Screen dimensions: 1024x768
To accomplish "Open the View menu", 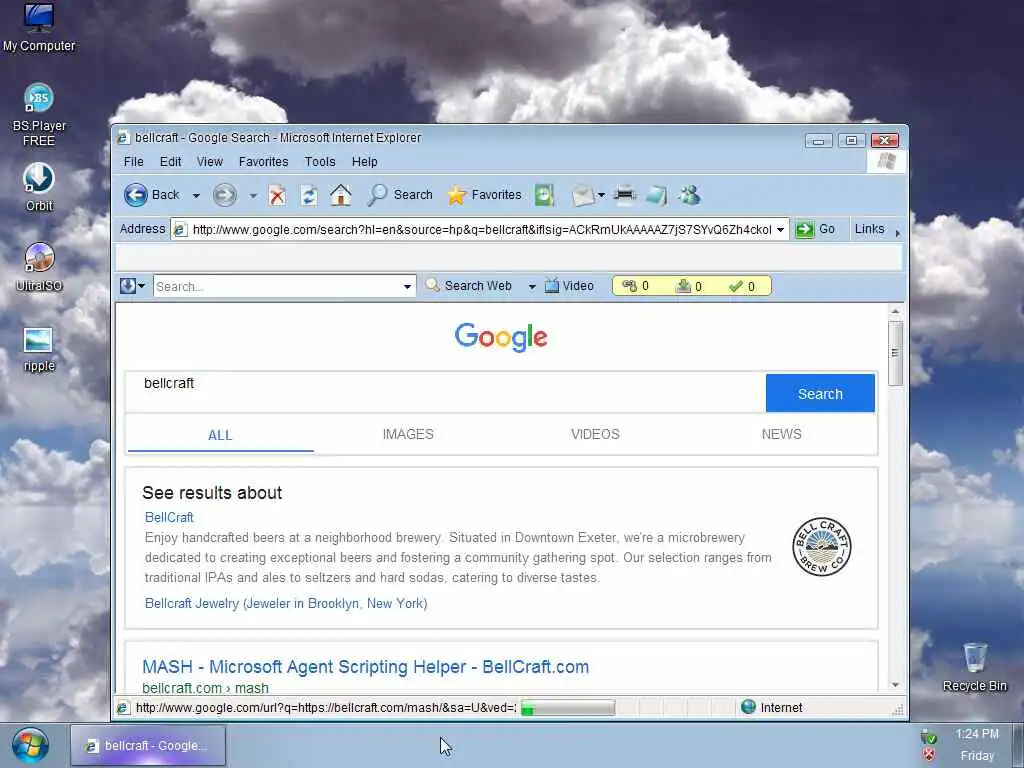I will [210, 161].
